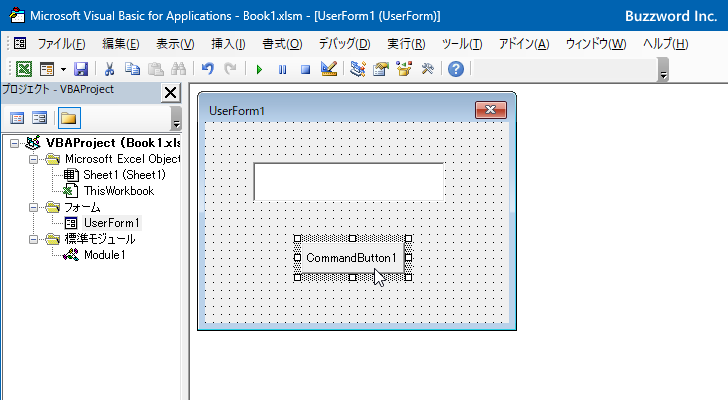The width and height of the screenshot is (728, 400).
Task: Select UserForm1 in the project tree
Action: click(111, 223)
